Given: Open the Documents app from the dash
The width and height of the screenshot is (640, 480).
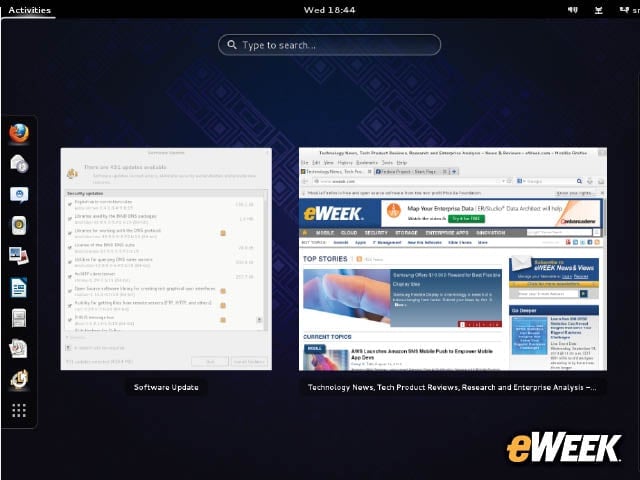Looking at the screenshot, I should tap(19, 349).
